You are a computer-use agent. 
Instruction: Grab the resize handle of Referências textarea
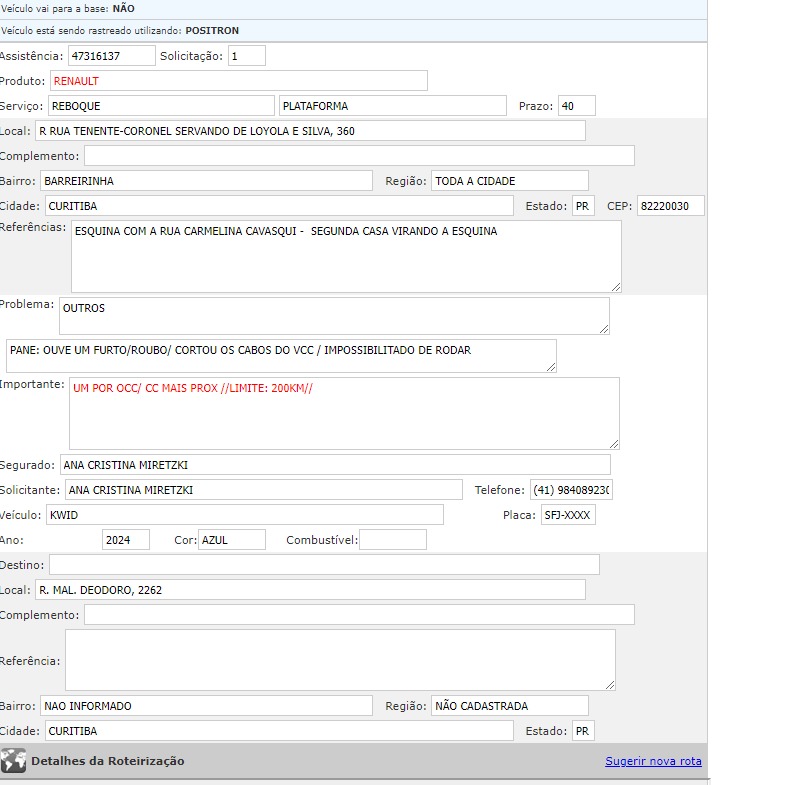click(615, 287)
